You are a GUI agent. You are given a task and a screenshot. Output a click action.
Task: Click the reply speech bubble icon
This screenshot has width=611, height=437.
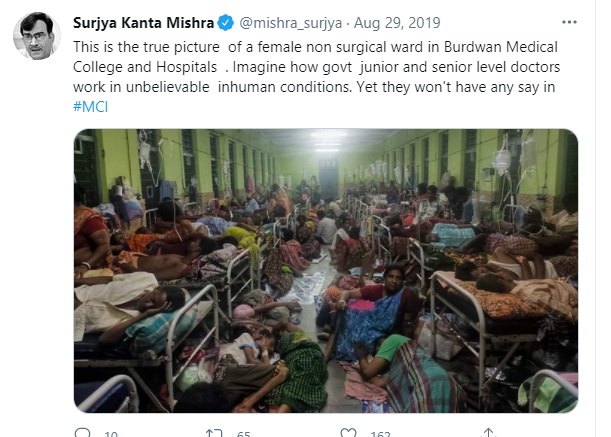click(84, 433)
